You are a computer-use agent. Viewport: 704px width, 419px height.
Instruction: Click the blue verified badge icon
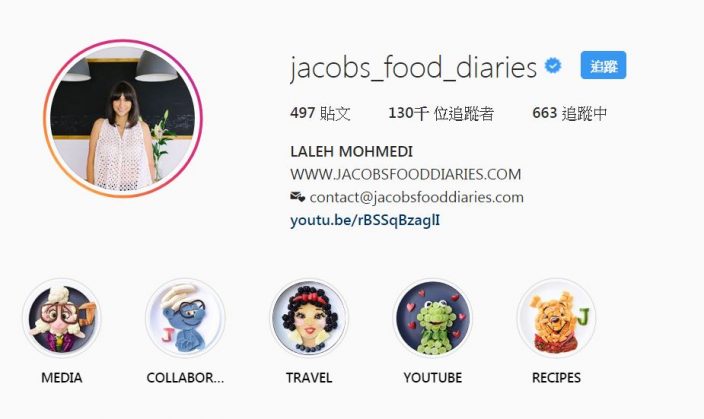[x=553, y=66]
